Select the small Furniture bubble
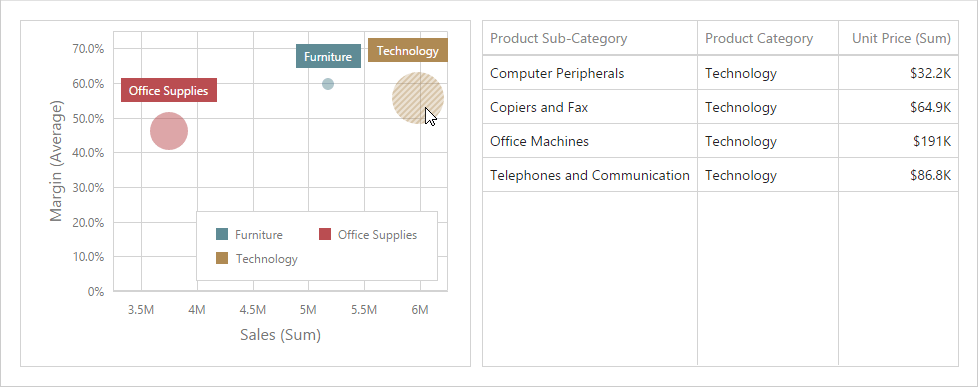 tap(328, 84)
